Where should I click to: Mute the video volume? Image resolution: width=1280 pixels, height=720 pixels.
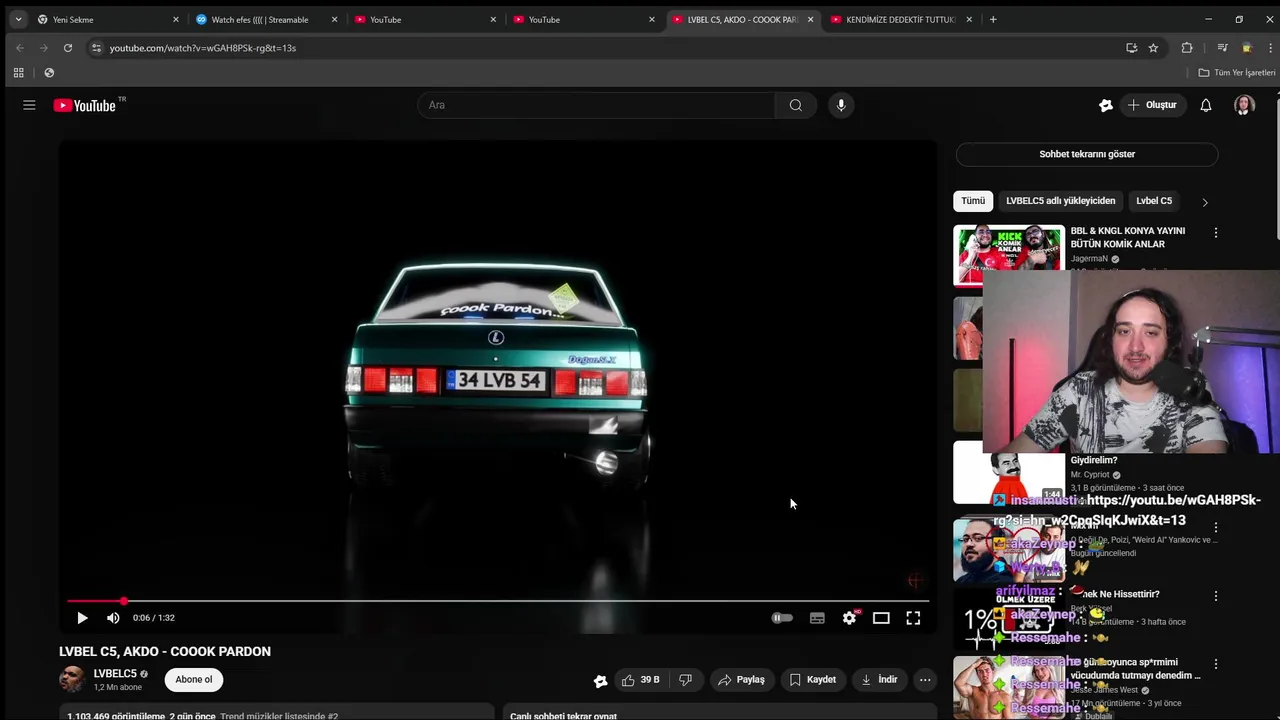pyautogui.click(x=113, y=618)
